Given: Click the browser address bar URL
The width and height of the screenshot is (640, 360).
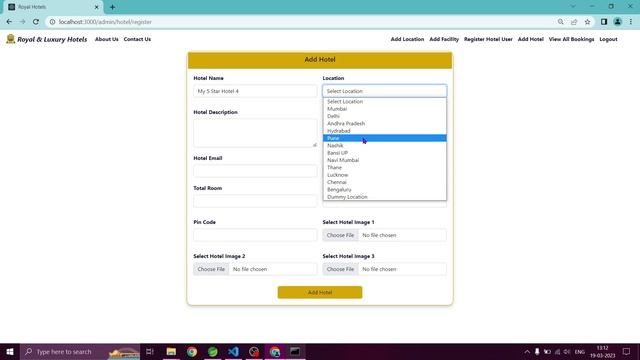Looking at the screenshot, I should (x=105, y=22).
